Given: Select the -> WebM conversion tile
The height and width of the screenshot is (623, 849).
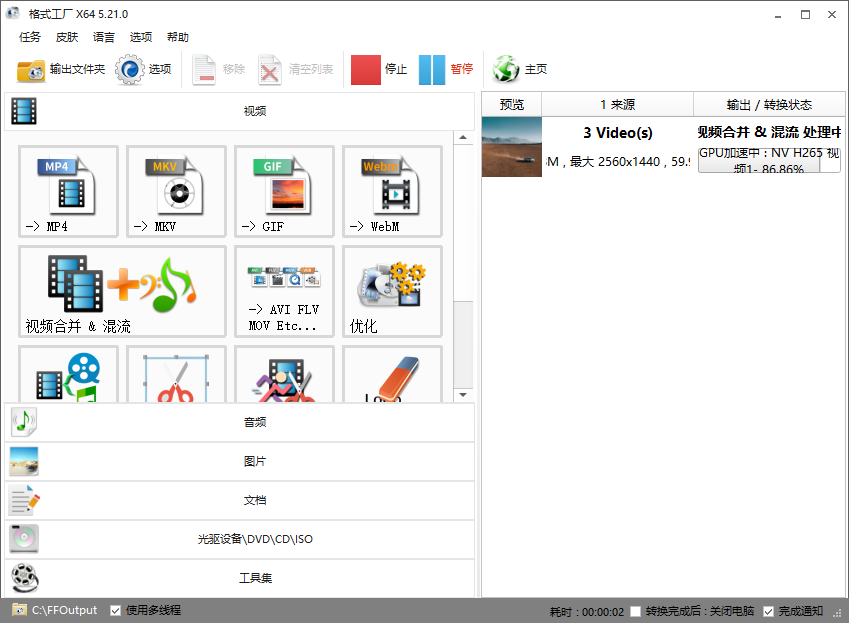Looking at the screenshot, I should 393,191.
